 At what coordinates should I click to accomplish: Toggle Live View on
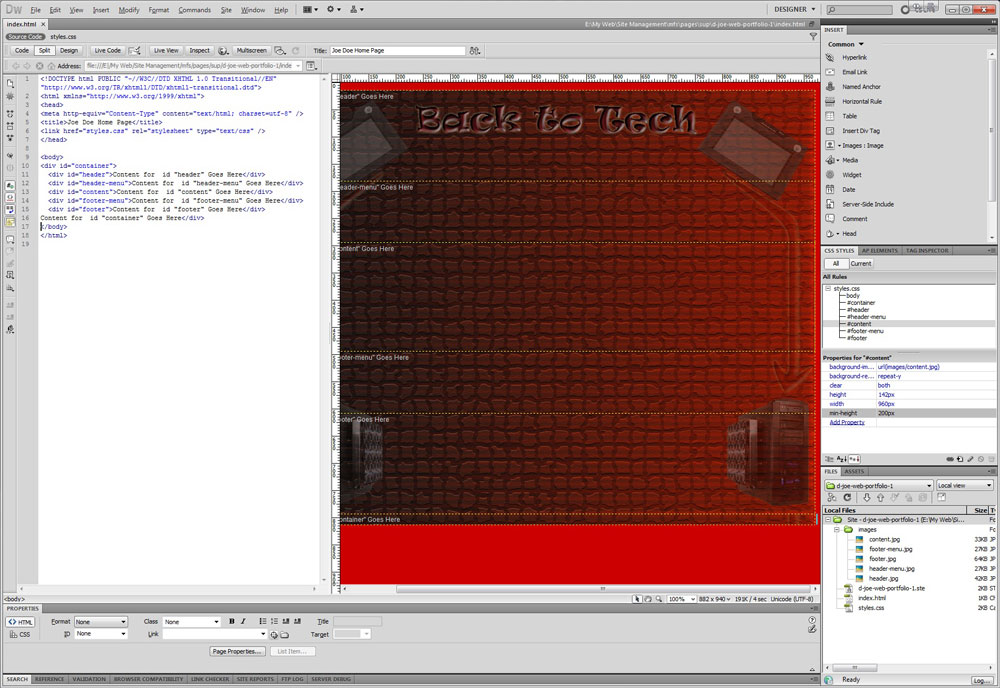[165, 50]
